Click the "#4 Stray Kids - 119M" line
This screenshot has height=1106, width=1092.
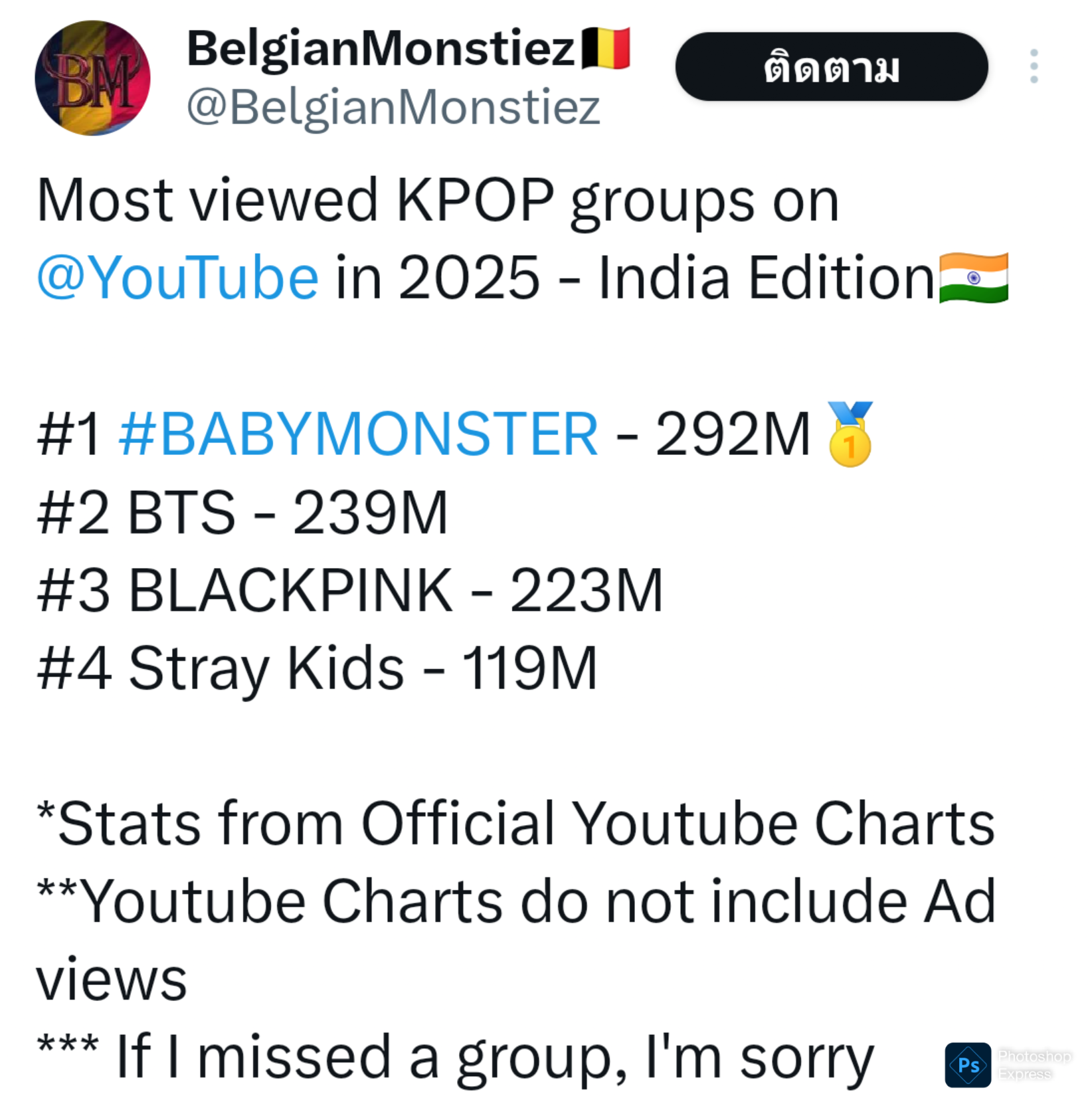pos(317,668)
